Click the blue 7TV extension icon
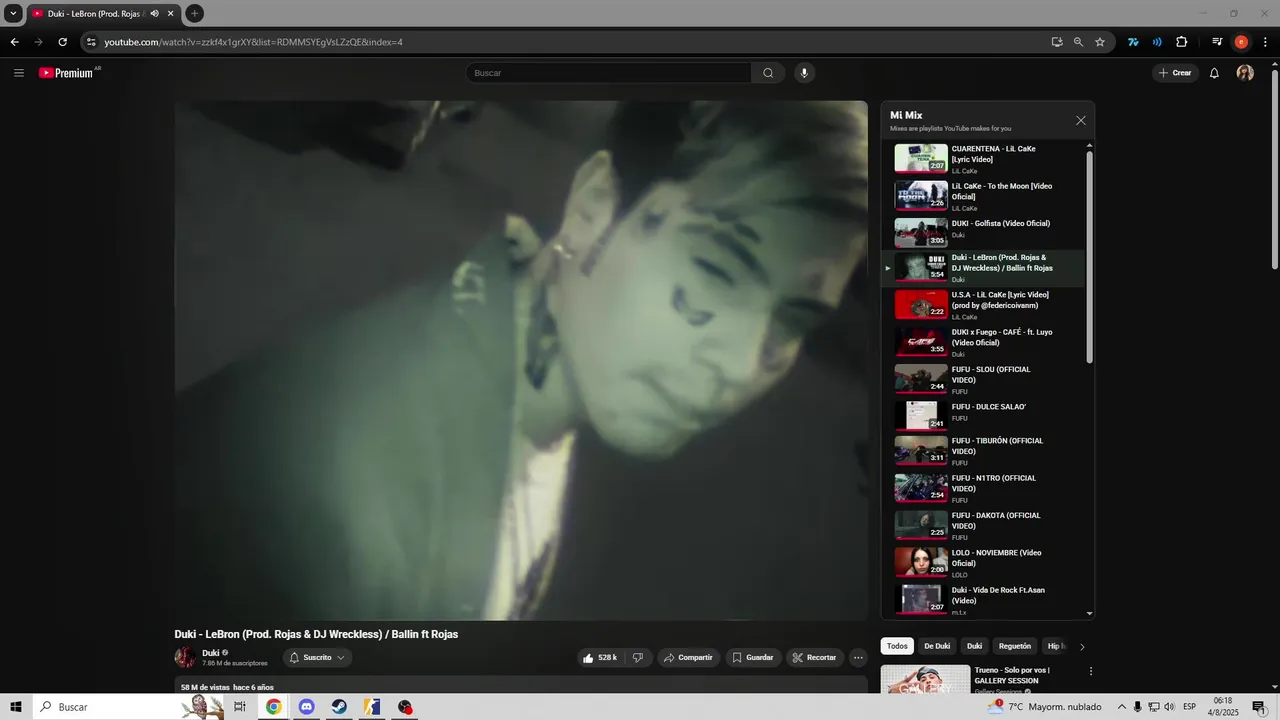This screenshot has width=1280, height=720. point(1133,42)
